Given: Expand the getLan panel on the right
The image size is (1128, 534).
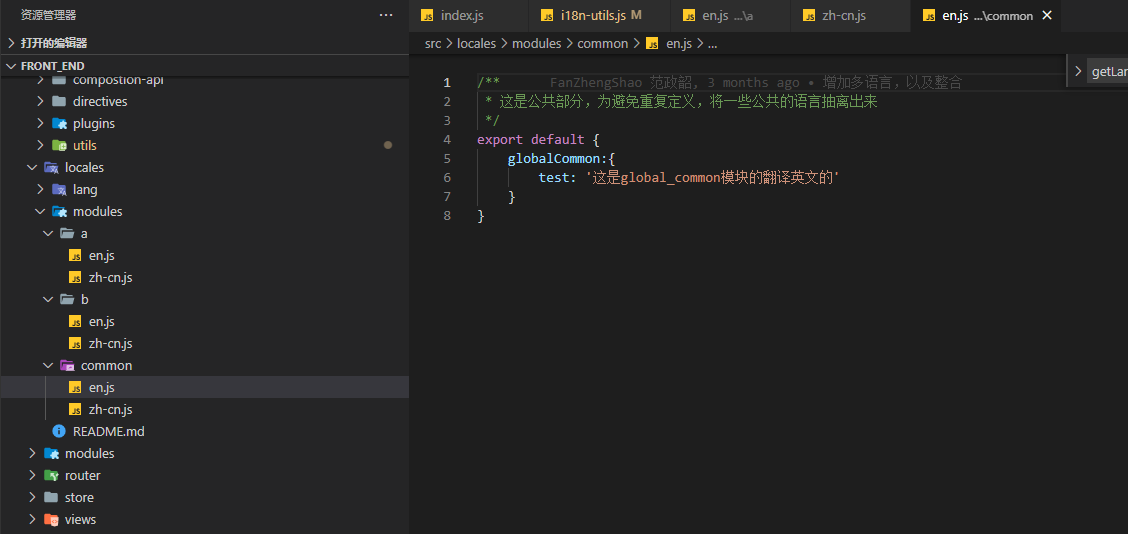Looking at the screenshot, I should pyautogui.click(x=1078, y=71).
